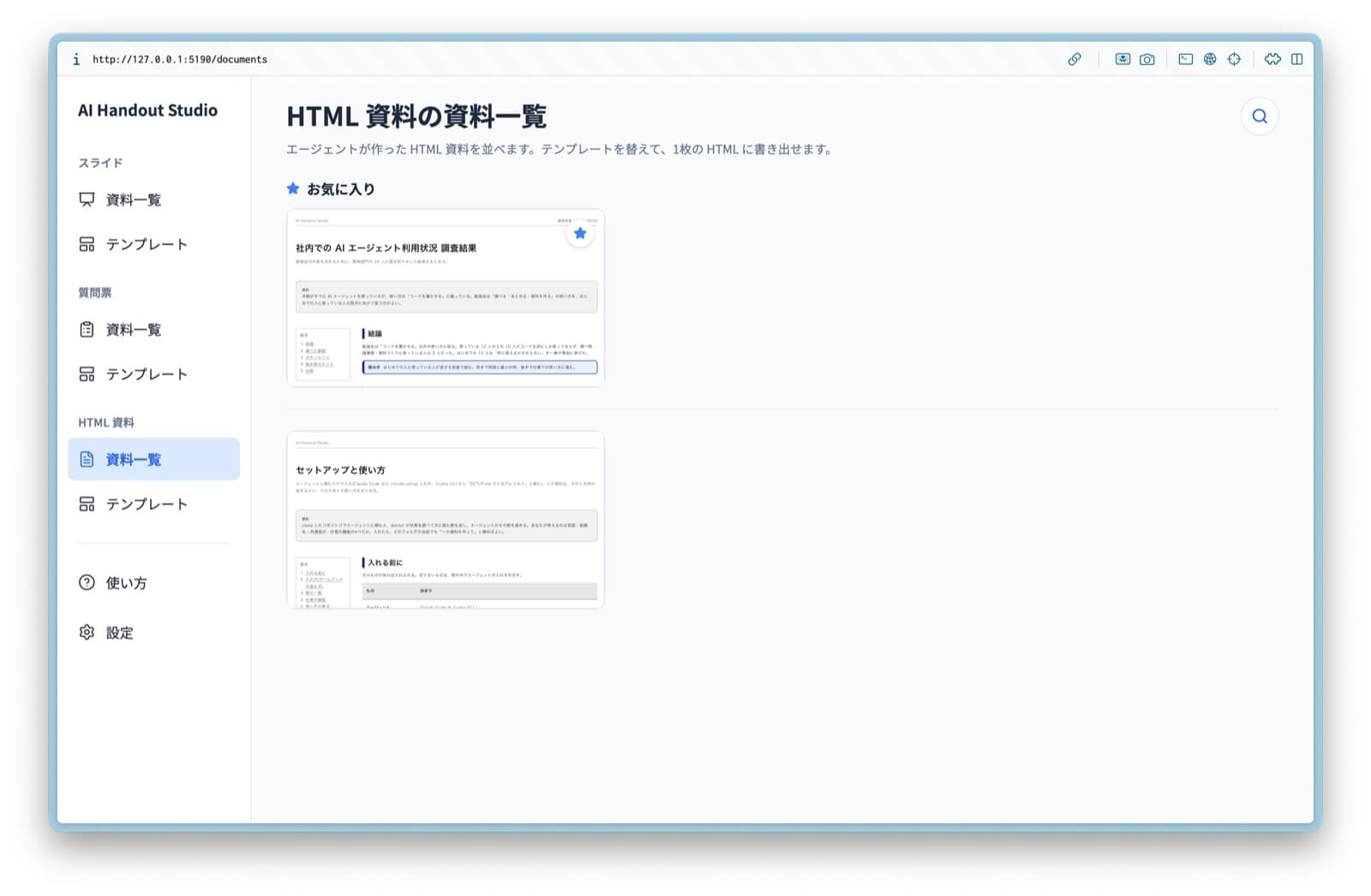Click the camera screenshot icon
The width and height of the screenshot is (1371, 896).
[x=1147, y=59]
